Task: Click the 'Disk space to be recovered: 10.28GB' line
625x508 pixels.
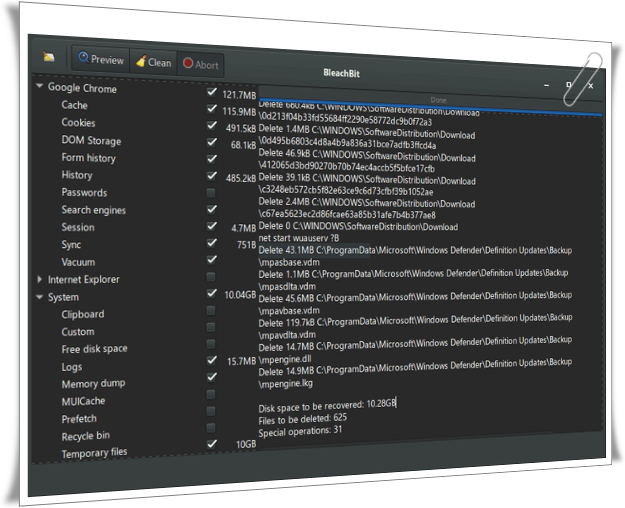Action: [x=327, y=406]
